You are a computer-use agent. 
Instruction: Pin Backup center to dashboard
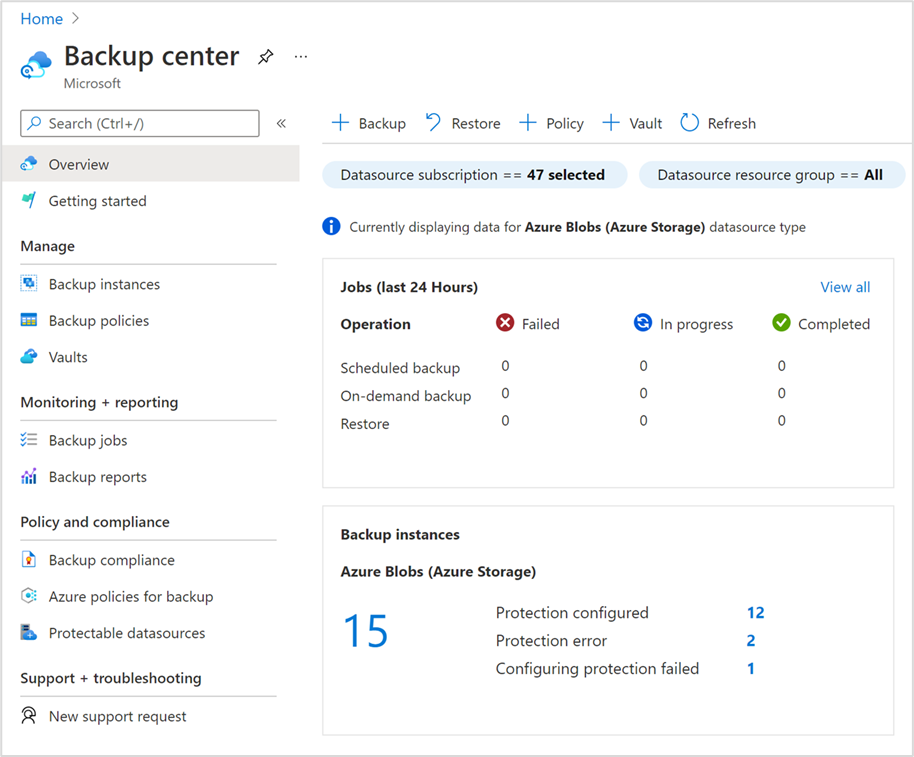265,57
